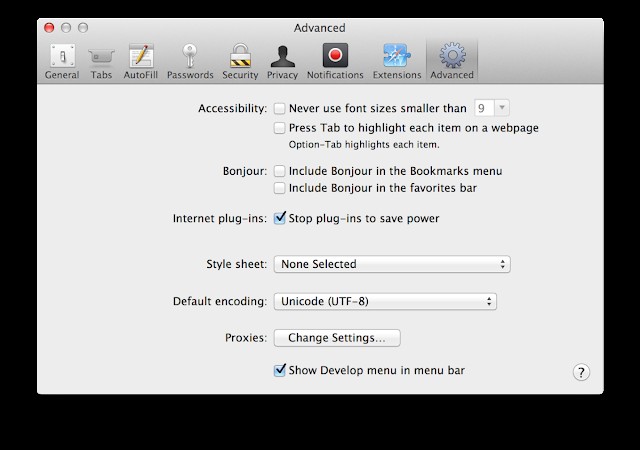This screenshot has width=640, height=450.
Task: Click the help question mark button
Action: [581, 372]
